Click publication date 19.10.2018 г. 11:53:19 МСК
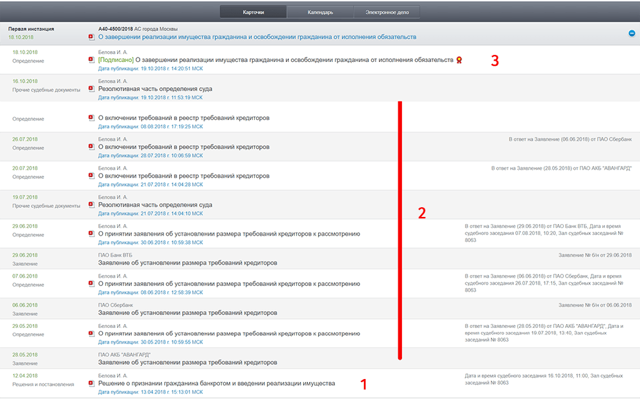Screen dimensions: 640x399 (x=150, y=98)
